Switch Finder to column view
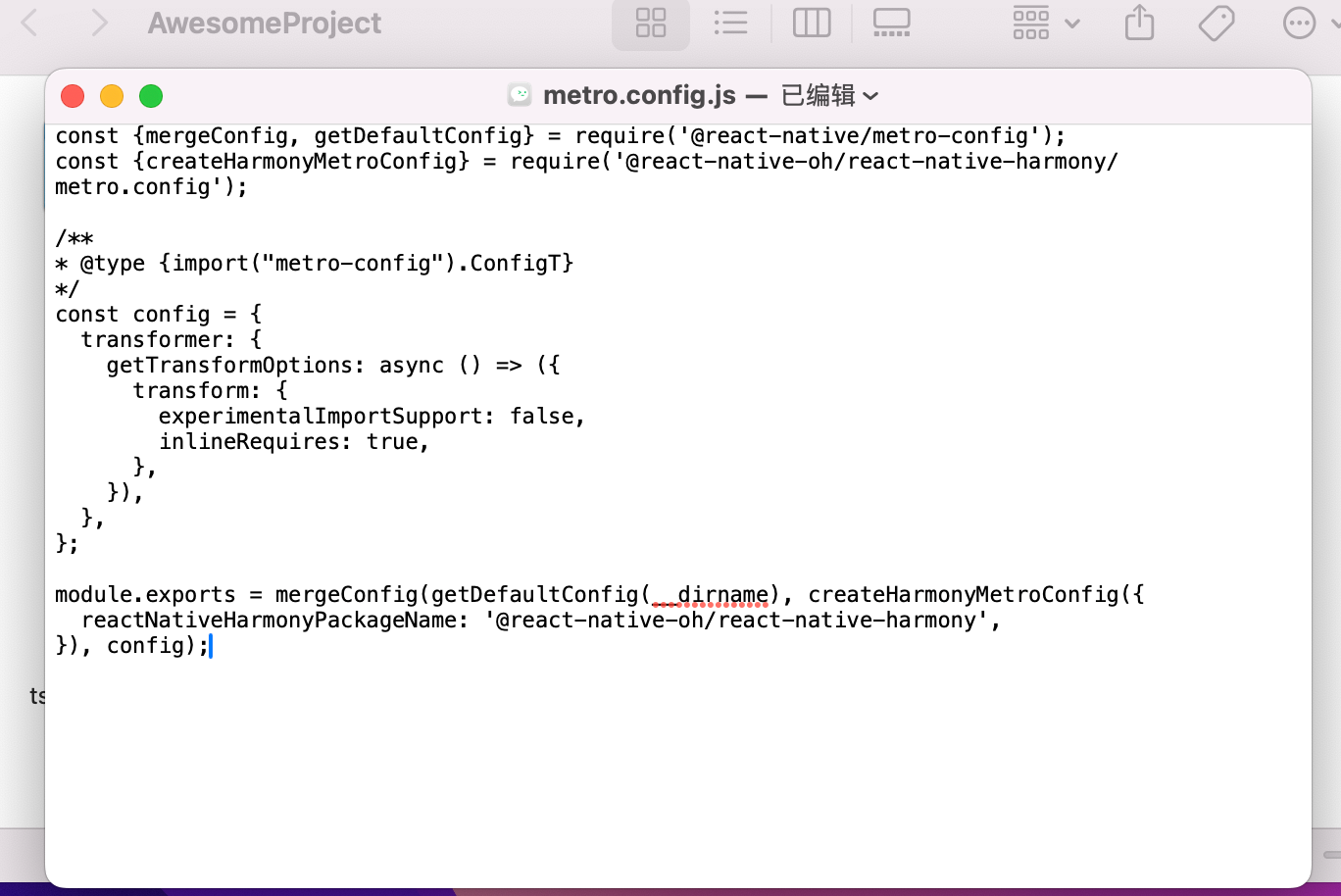The height and width of the screenshot is (896, 1341). pos(812,23)
